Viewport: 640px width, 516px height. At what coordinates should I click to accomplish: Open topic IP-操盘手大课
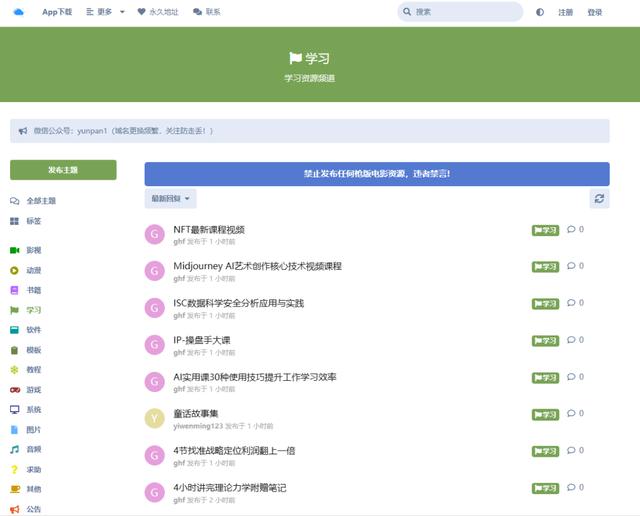(202, 340)
